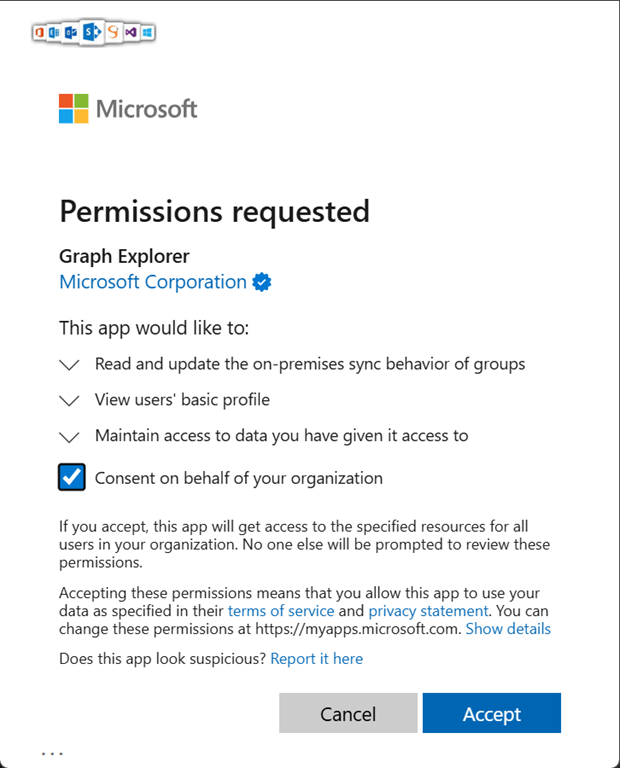The width and height of the screenshot is (620, 768).
Task: Open the privacy statement link
Action: [428, 610]
